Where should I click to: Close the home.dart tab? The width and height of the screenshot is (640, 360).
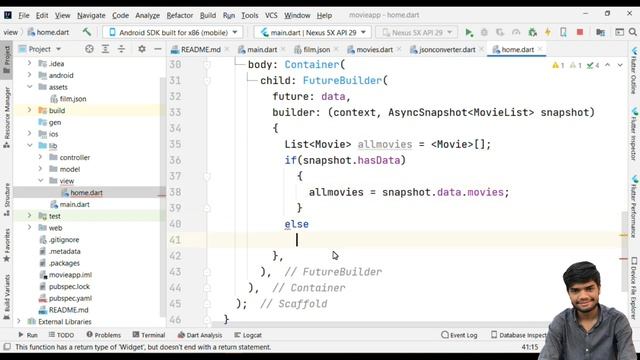tap(540, 49)
